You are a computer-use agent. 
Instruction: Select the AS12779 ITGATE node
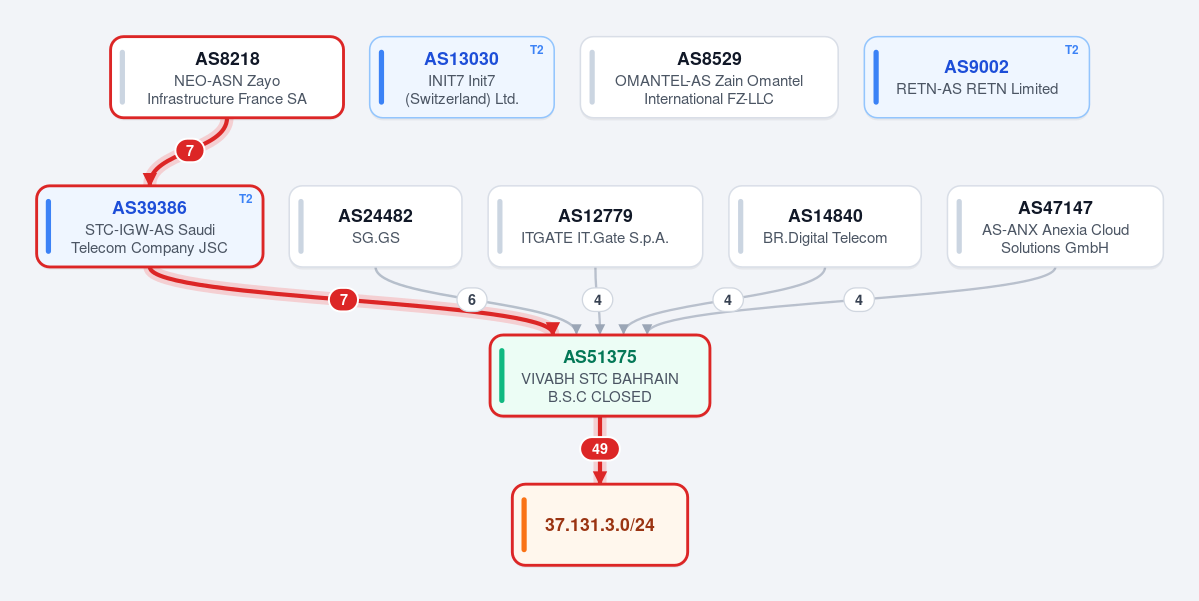pyautogui.click(x=595, y=226)
